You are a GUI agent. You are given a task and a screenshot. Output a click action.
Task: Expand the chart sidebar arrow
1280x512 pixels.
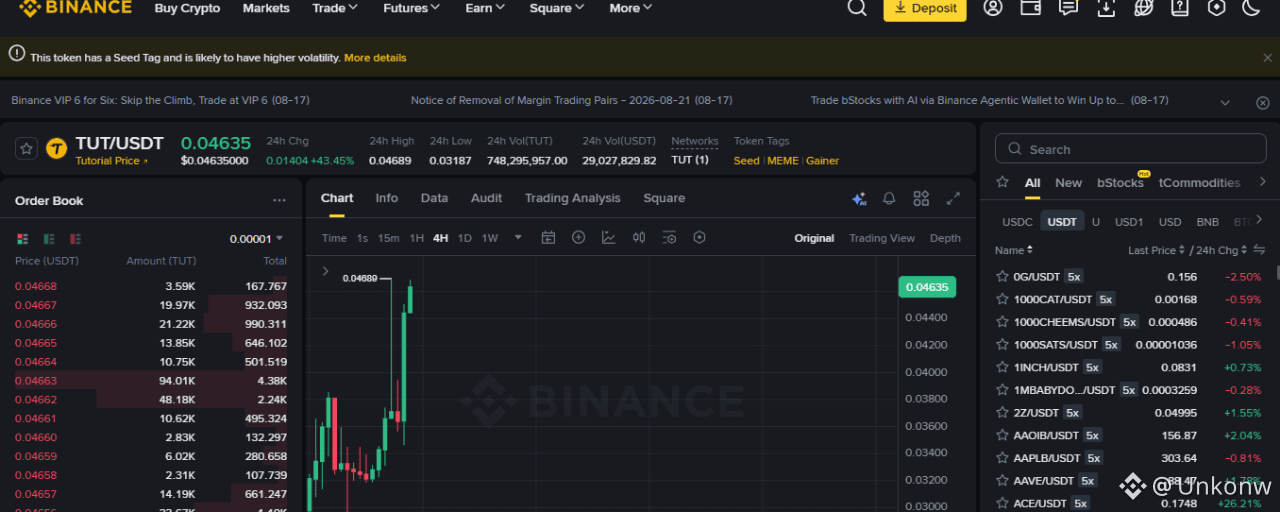(x=325, y=271)
